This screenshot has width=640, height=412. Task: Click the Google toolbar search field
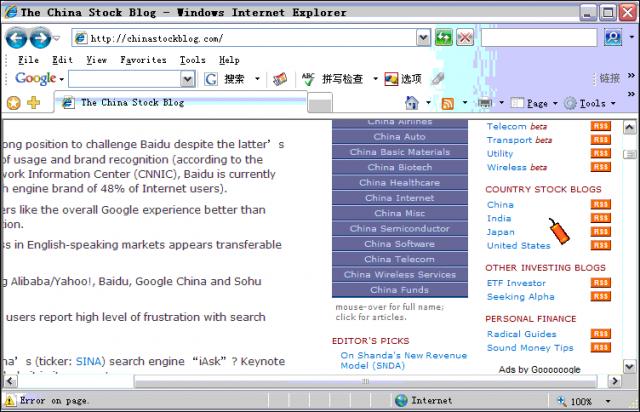coord(124,79)
